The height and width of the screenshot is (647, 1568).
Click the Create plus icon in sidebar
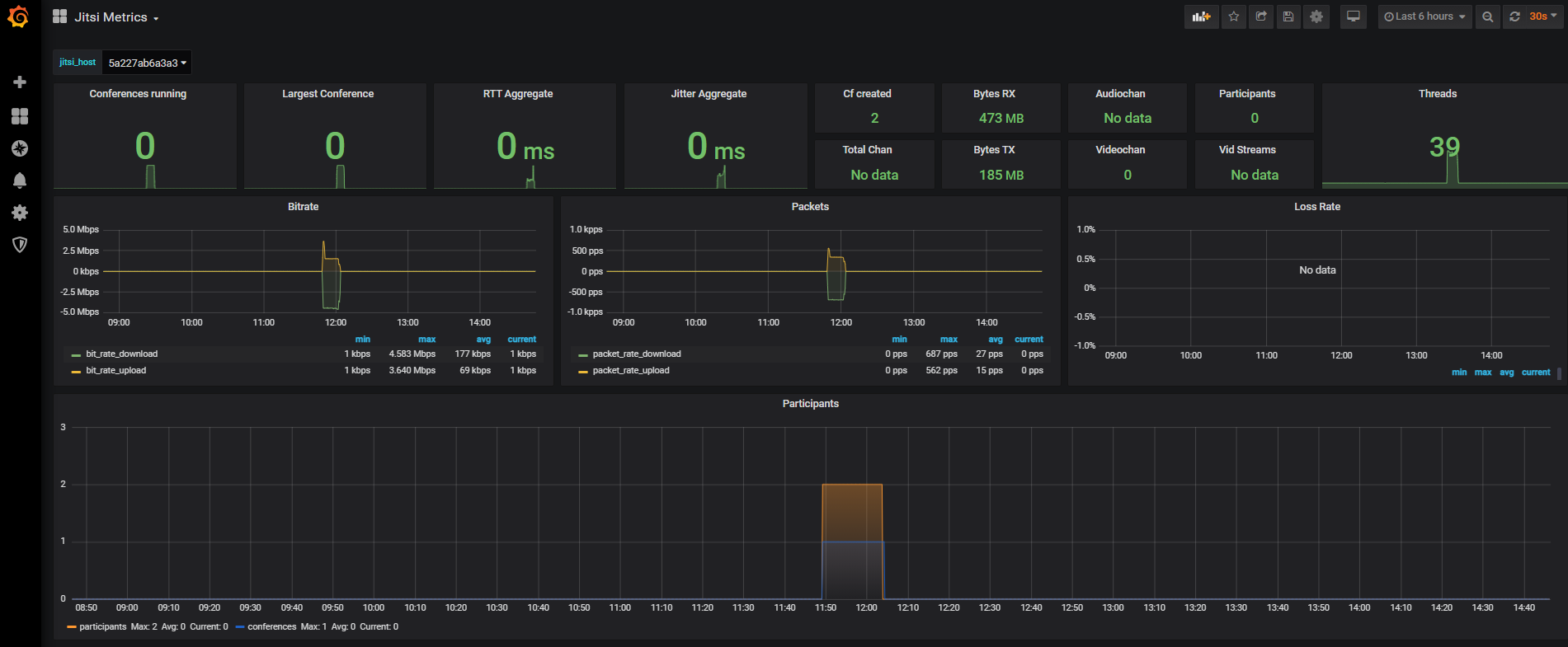coord(20,82)
